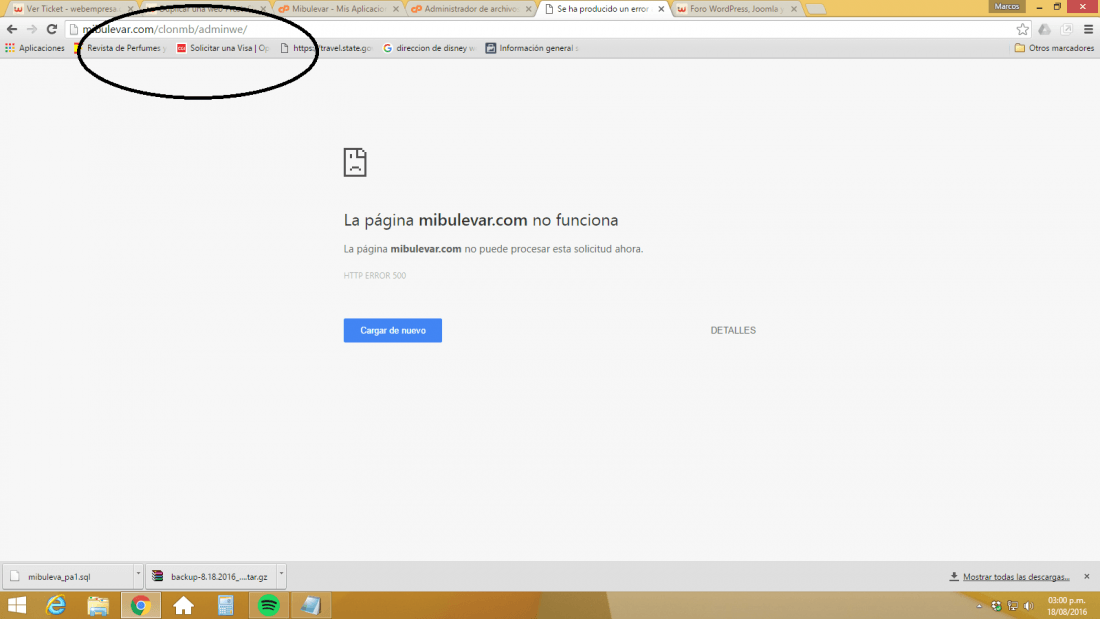
Task: Click the Cargar de nuevo button
Action: point(393,331)
